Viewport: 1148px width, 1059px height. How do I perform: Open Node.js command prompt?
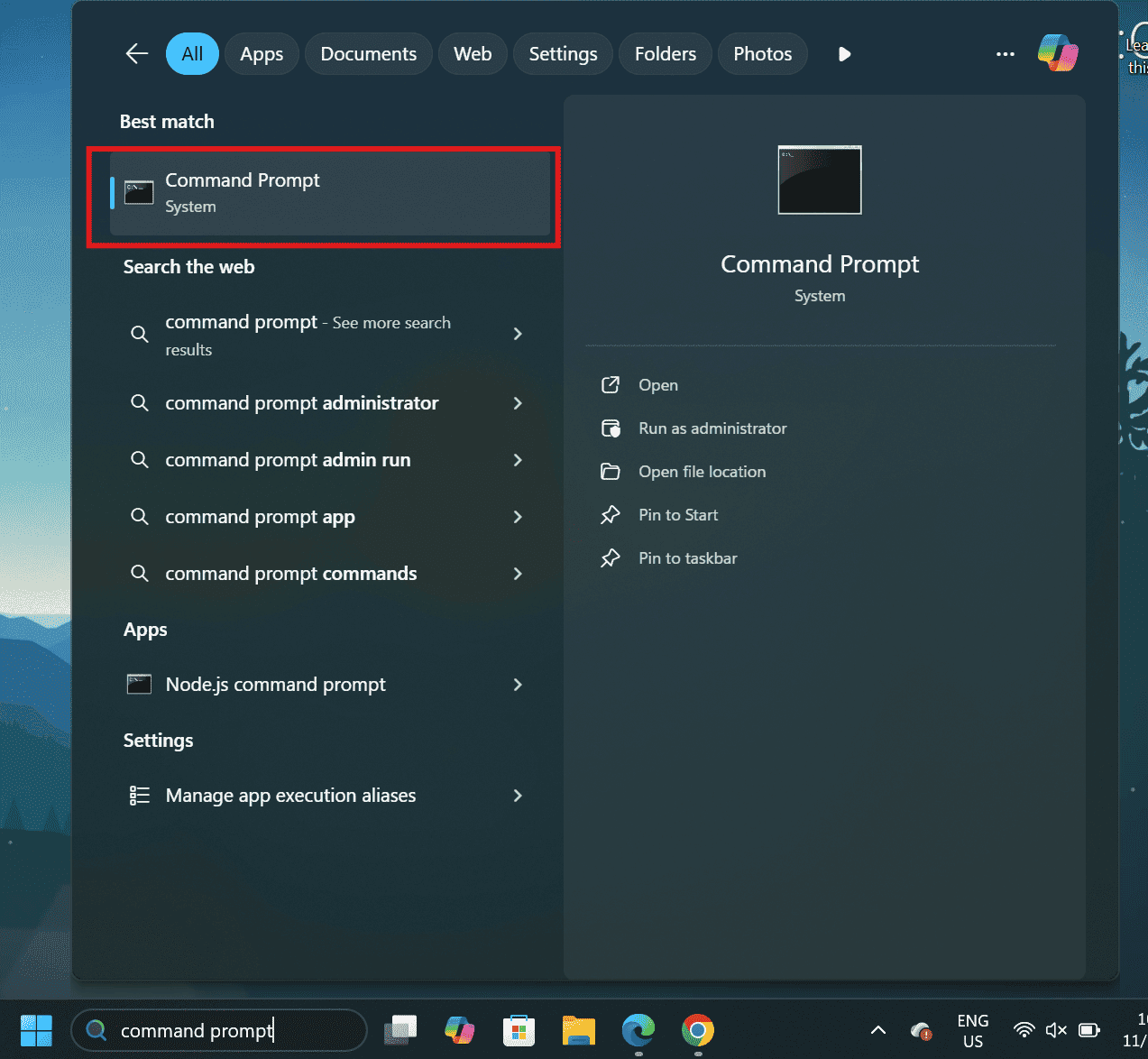point(275,684)
